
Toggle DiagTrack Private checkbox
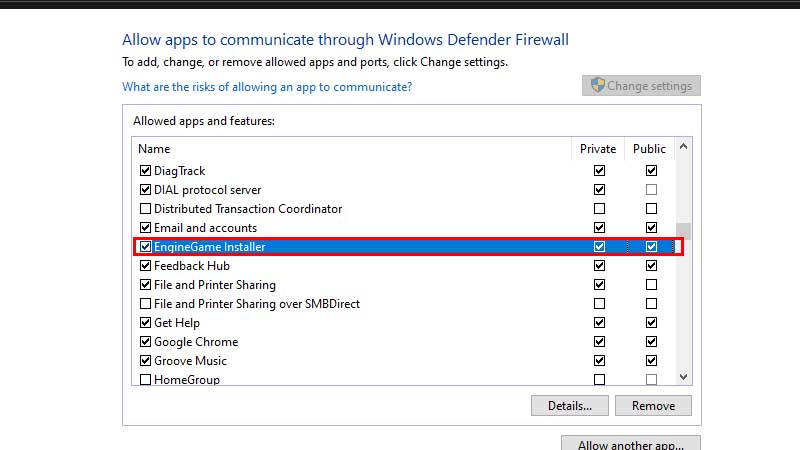(599, 170)
